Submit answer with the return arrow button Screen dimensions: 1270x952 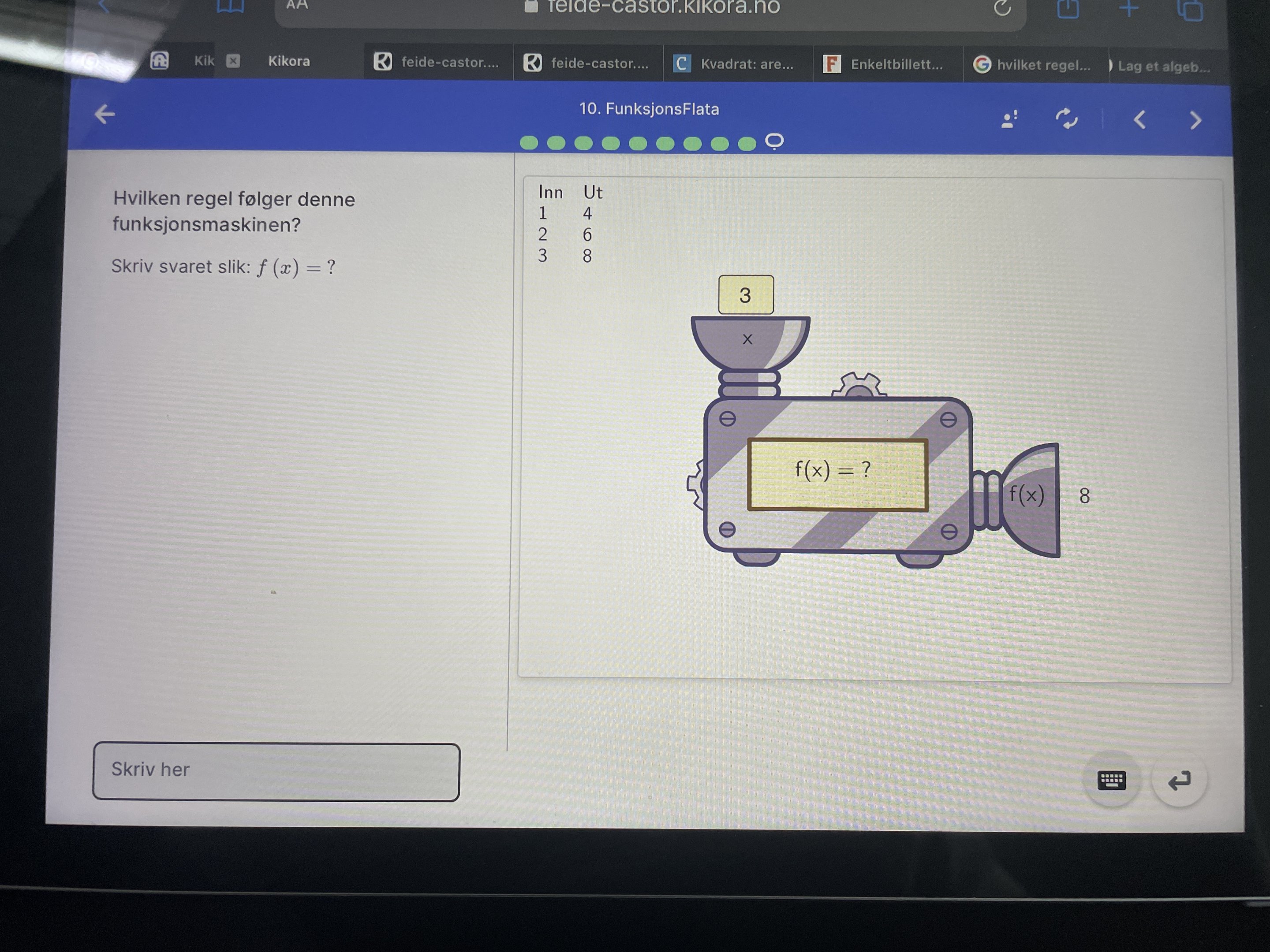coord(1179,781)
